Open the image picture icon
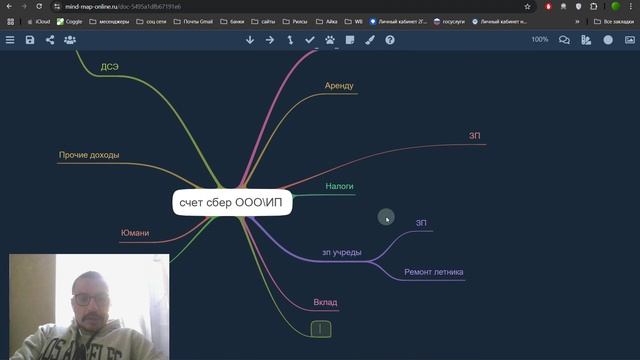This screenshot has width=640, height=360. 630,40
